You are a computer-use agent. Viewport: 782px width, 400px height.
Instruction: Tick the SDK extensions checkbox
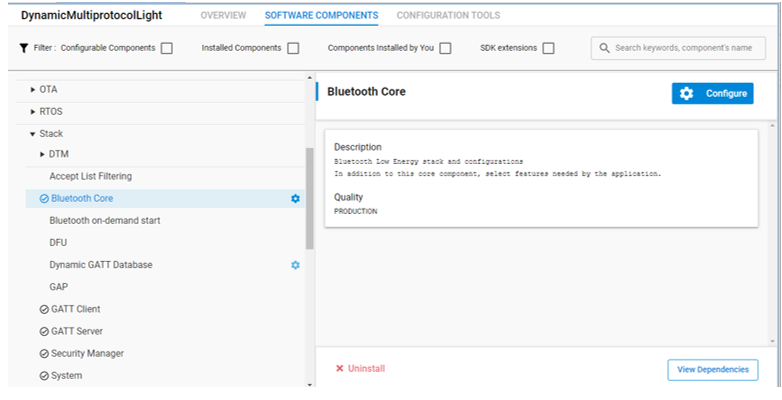[x=549, y=48]
